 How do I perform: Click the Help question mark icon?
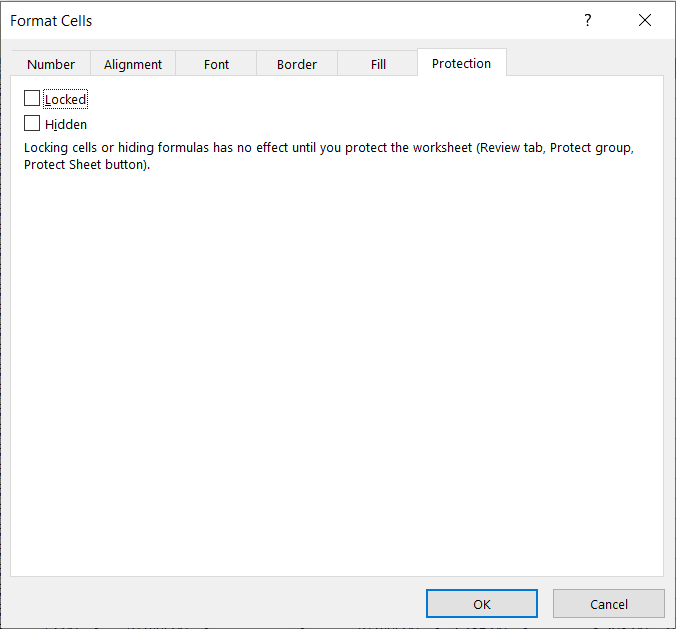coord(588,20)
